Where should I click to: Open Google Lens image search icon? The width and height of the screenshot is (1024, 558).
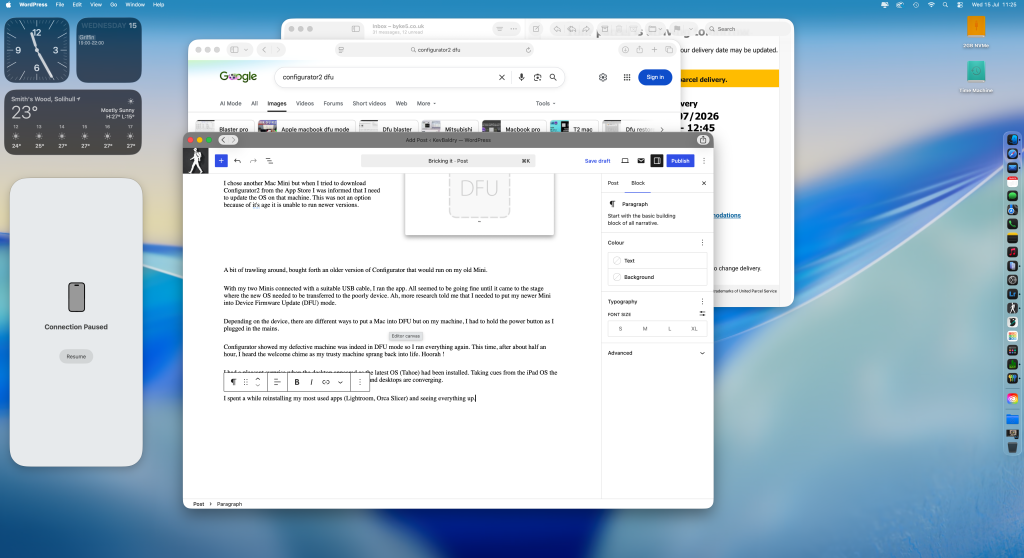tap(537, 77)
